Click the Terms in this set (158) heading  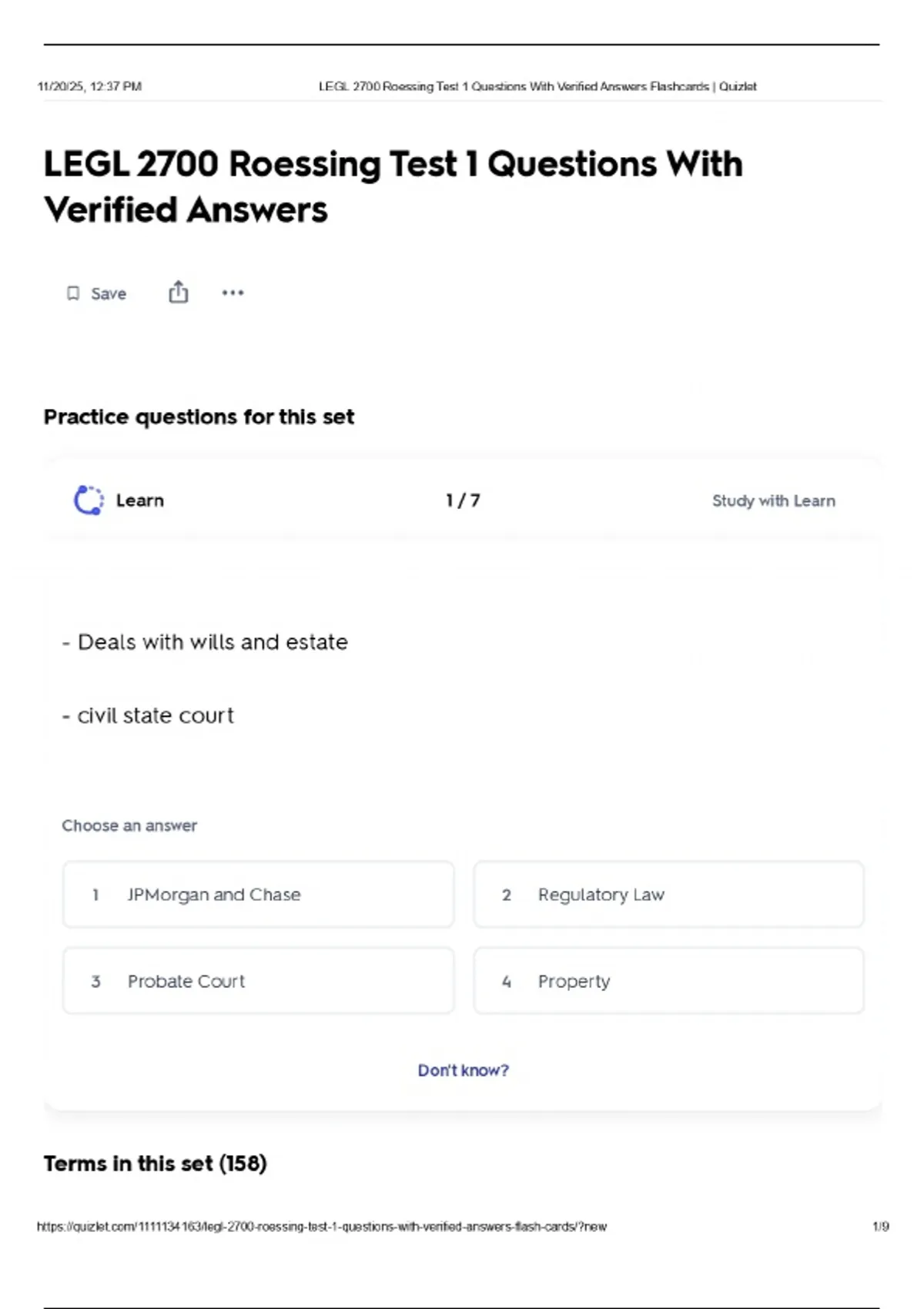pos(155,1163)
